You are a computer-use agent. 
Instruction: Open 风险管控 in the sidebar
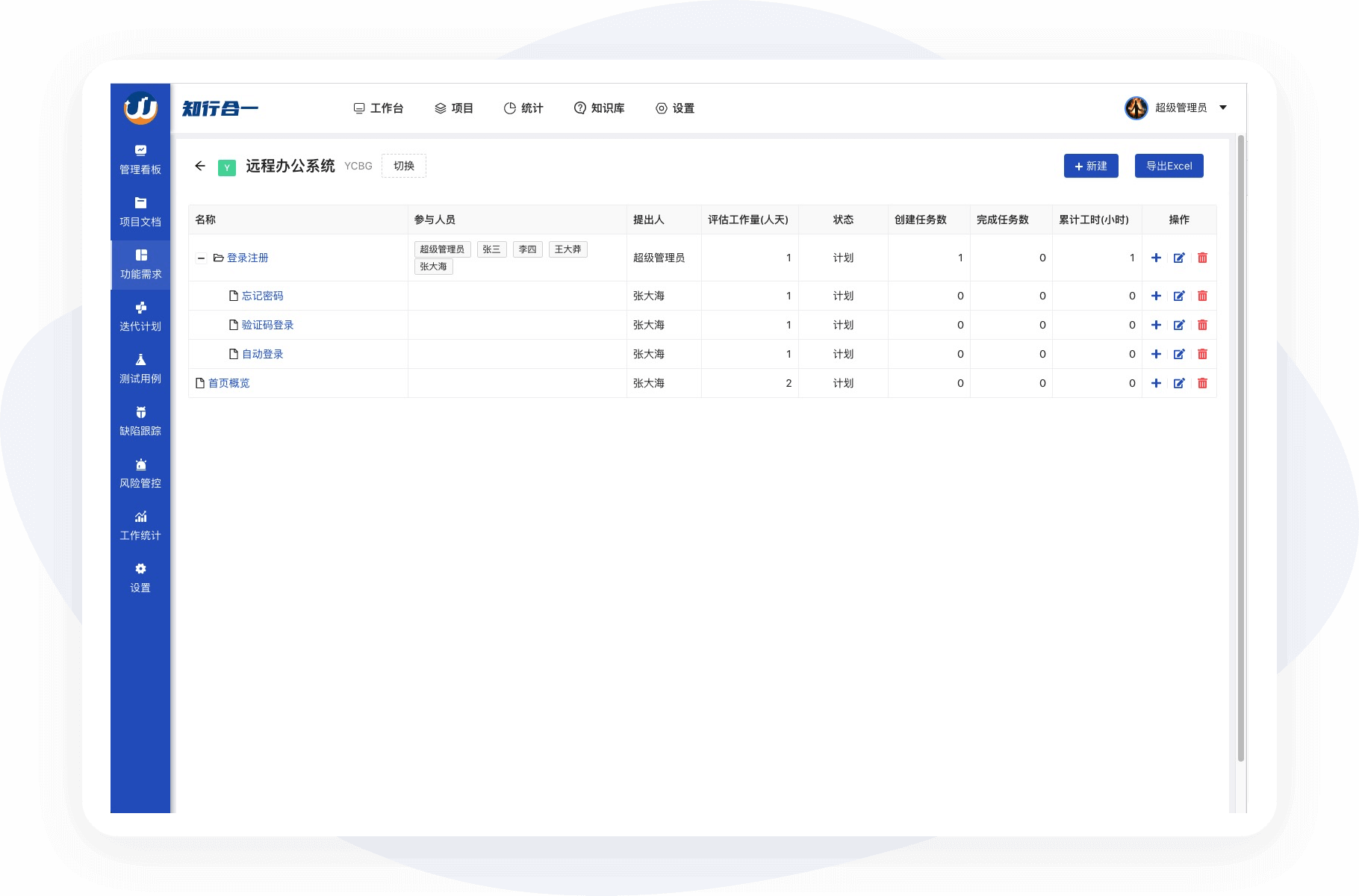[140, 473]
